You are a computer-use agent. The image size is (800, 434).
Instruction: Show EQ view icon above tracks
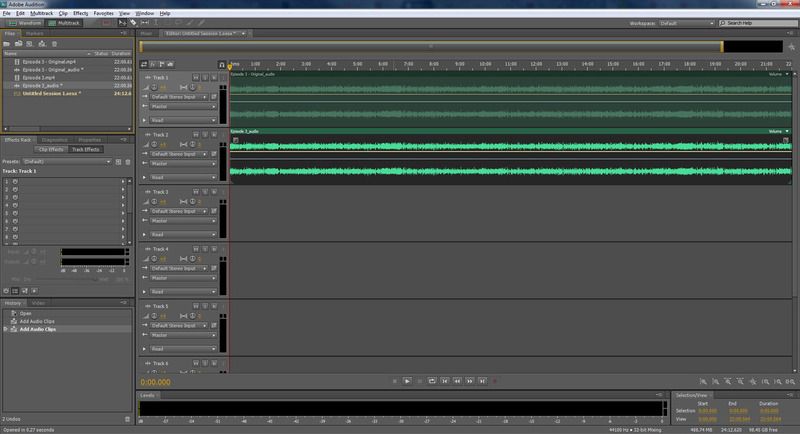click(170, 64)
